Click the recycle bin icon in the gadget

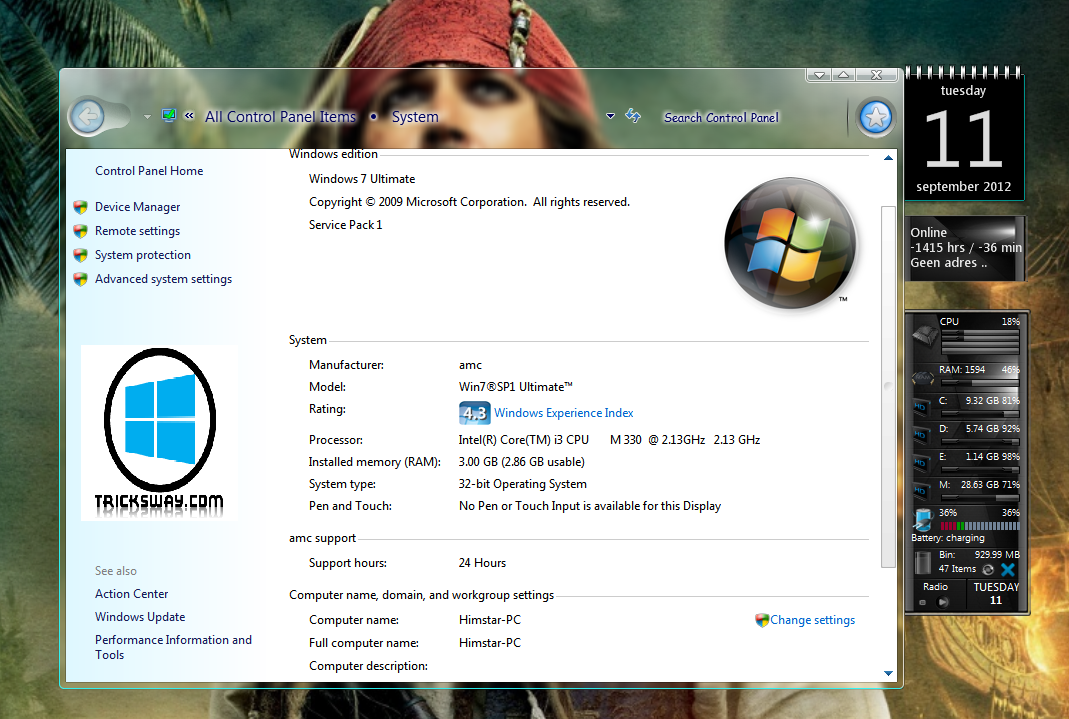(922, 562)
